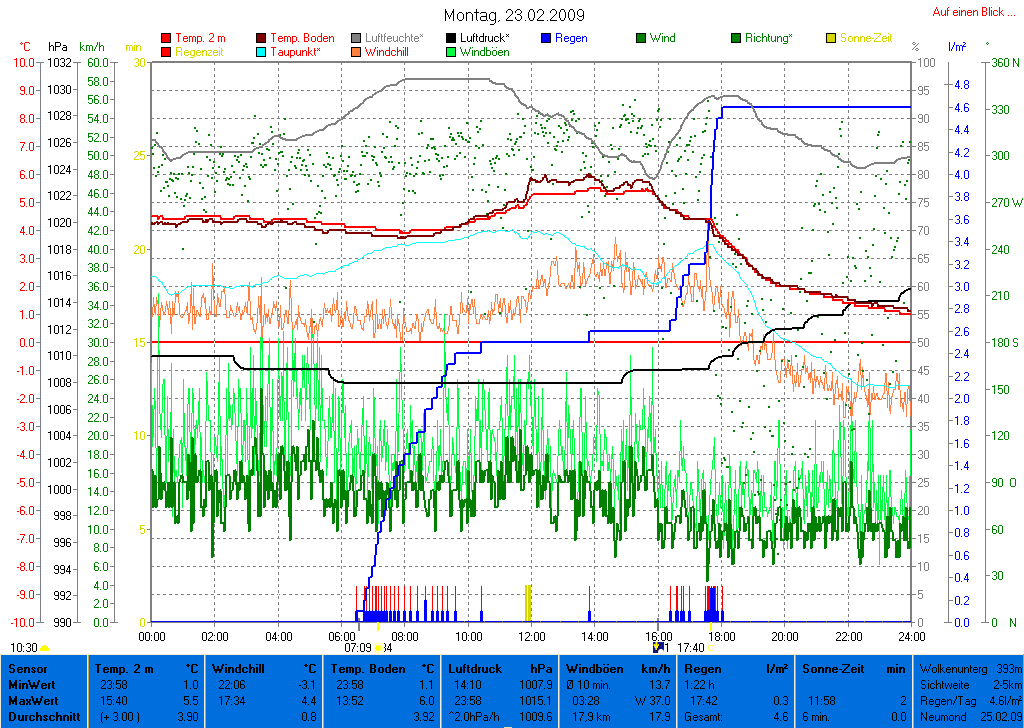Image resolution: width=1024 pixels, height=728 pixels.
Task: Click the blue Regen legend square
Action: click(x=546, y=38)
